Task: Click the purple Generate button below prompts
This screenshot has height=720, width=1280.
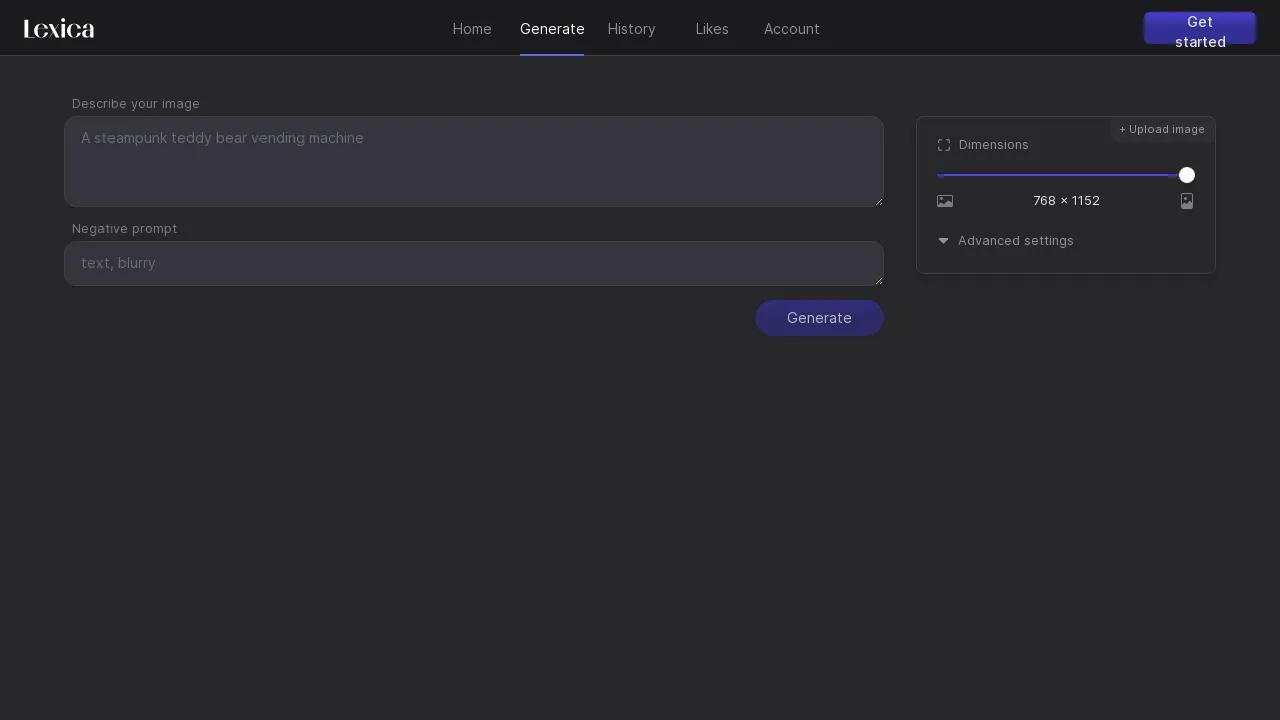Action: click(x=819, y=318)
